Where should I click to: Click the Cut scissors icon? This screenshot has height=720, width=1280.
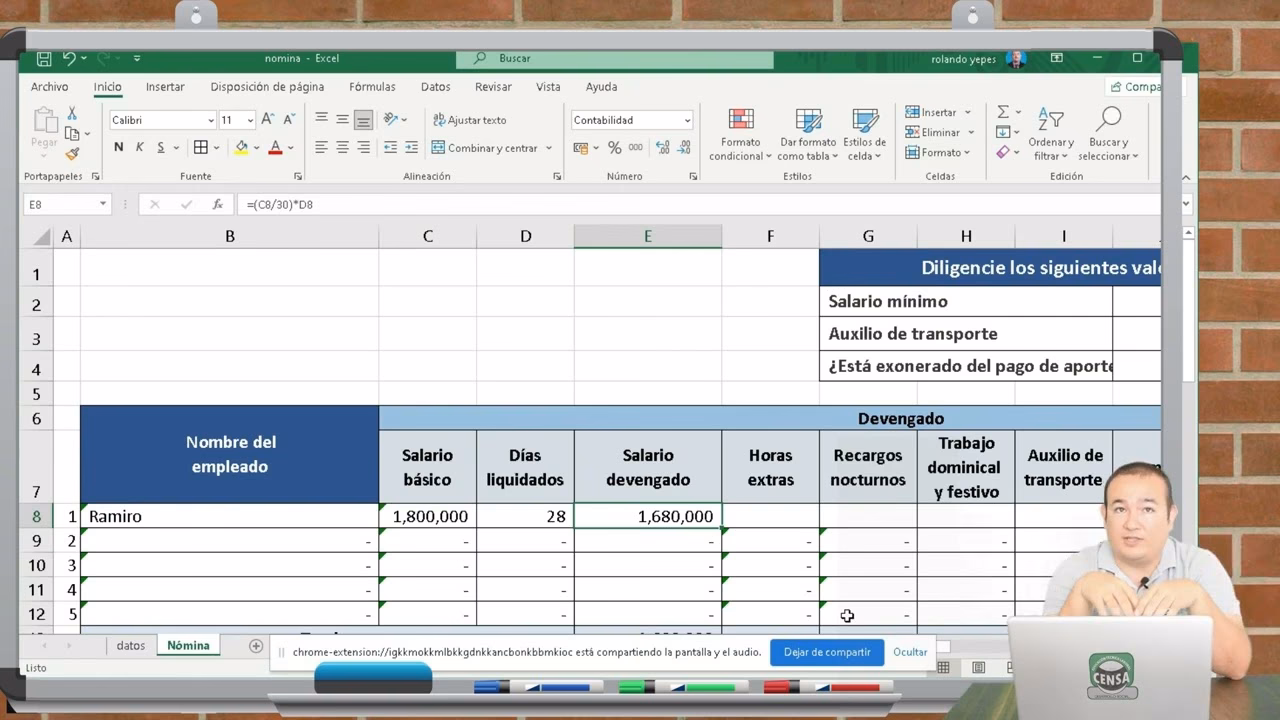72,114
